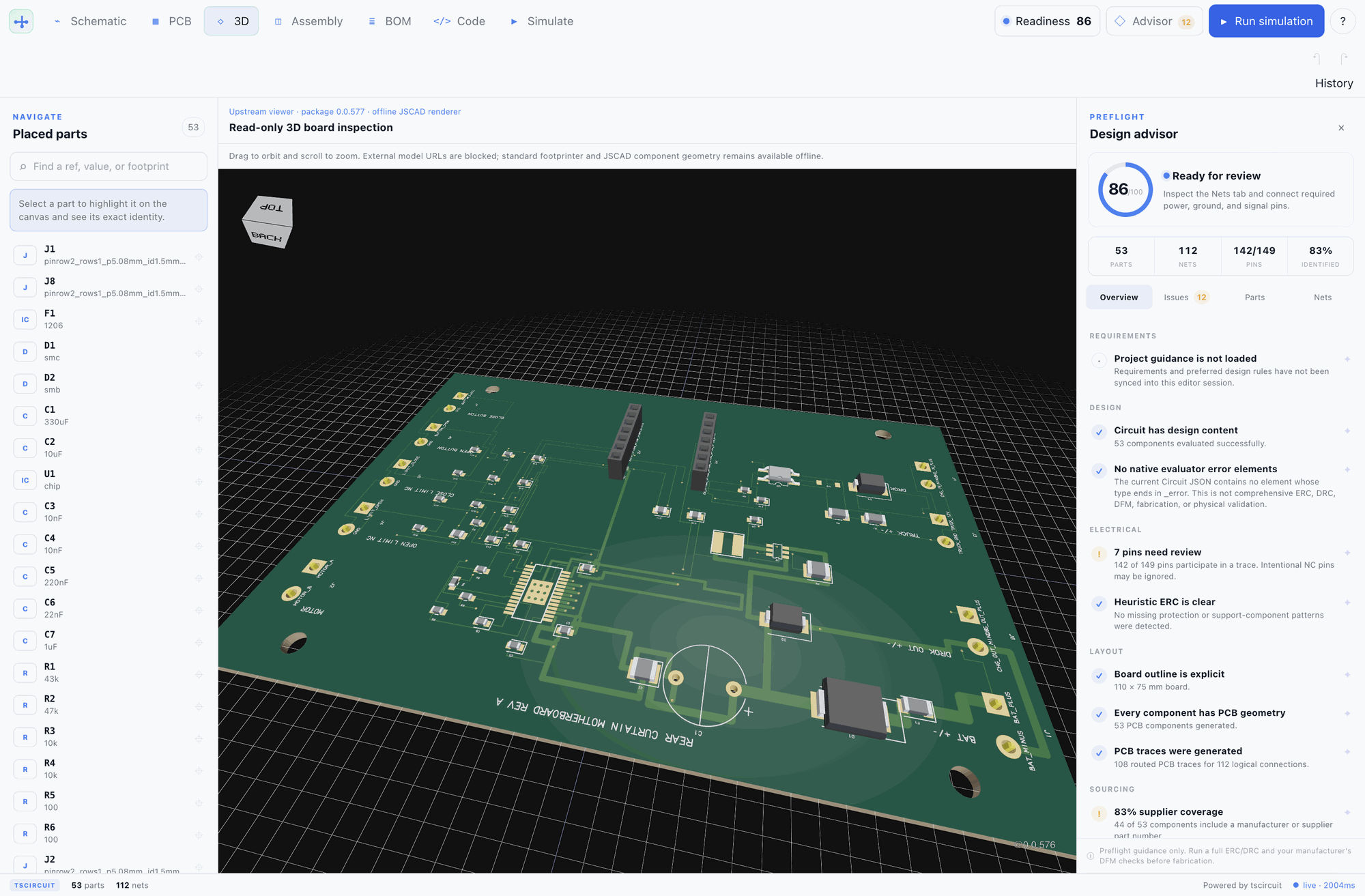Click the C badge icon for C1
1365x896 pixels.
[x=25, y=416]
